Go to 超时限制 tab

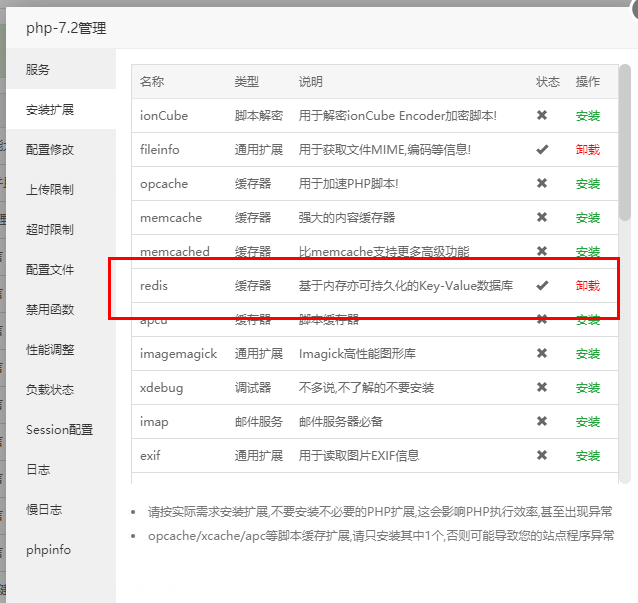pos(50,230)
